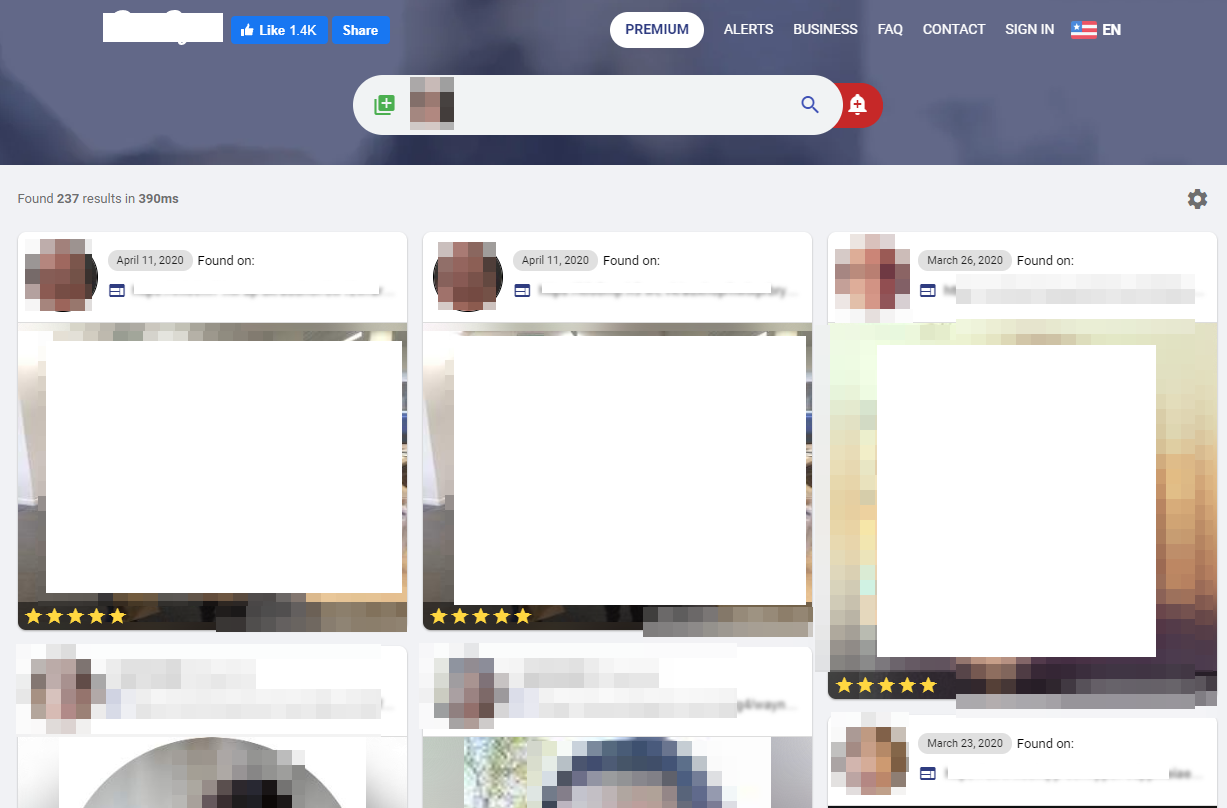Open the FAQ page
This screenshot has height=808, width=1227.
tap(890, 30)
